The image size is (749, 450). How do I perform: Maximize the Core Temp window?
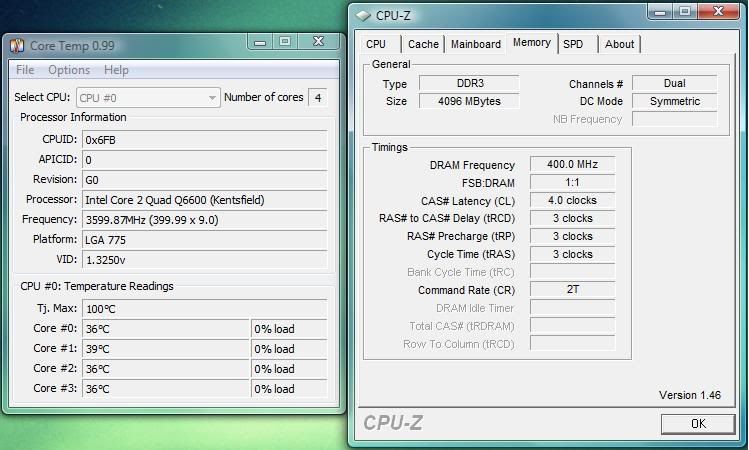[x=285, y=42]
